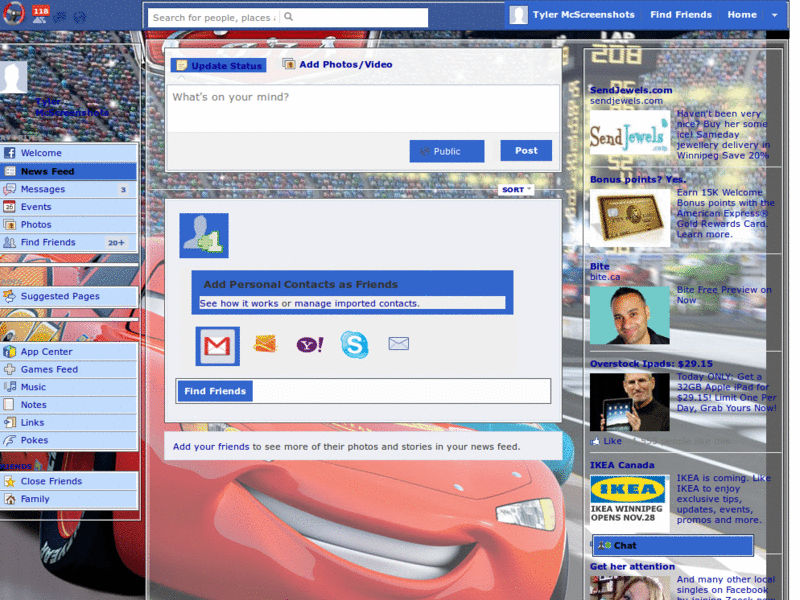
Task: Open Notes in the sidebar
Action: [69, 405]
